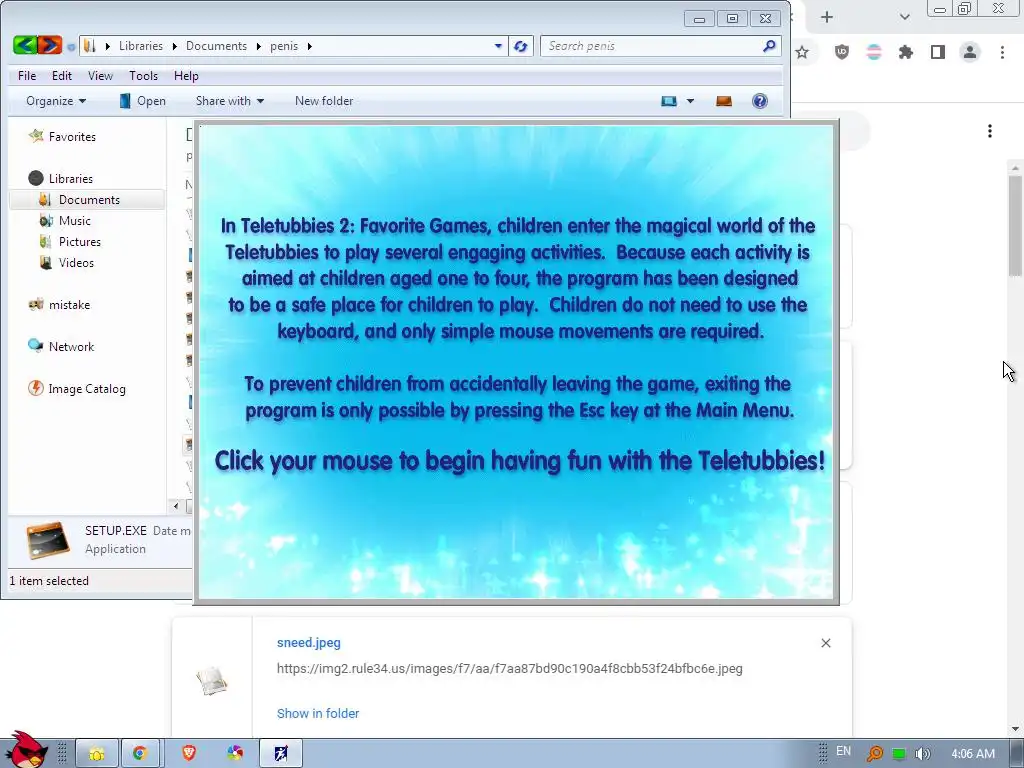Bookmark the page with the star icon
Image resolution: width=1024 pixels, height=768 pixels.
coord(802,52)
